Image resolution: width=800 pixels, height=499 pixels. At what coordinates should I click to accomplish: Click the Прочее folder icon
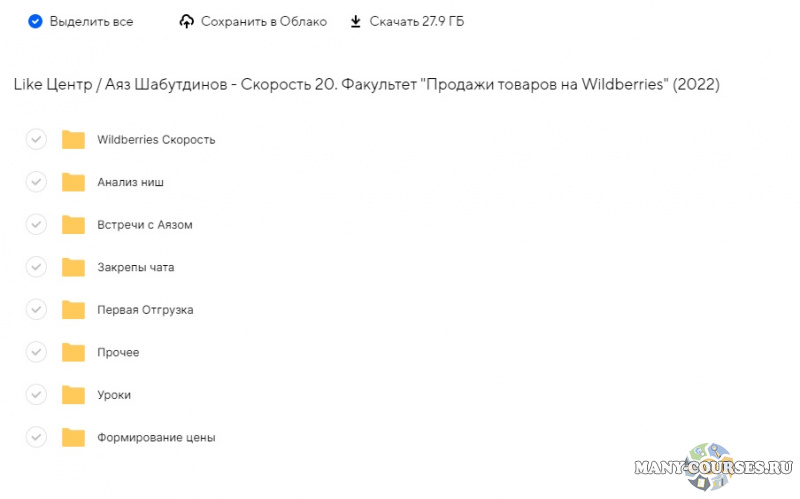pos(73,352)
